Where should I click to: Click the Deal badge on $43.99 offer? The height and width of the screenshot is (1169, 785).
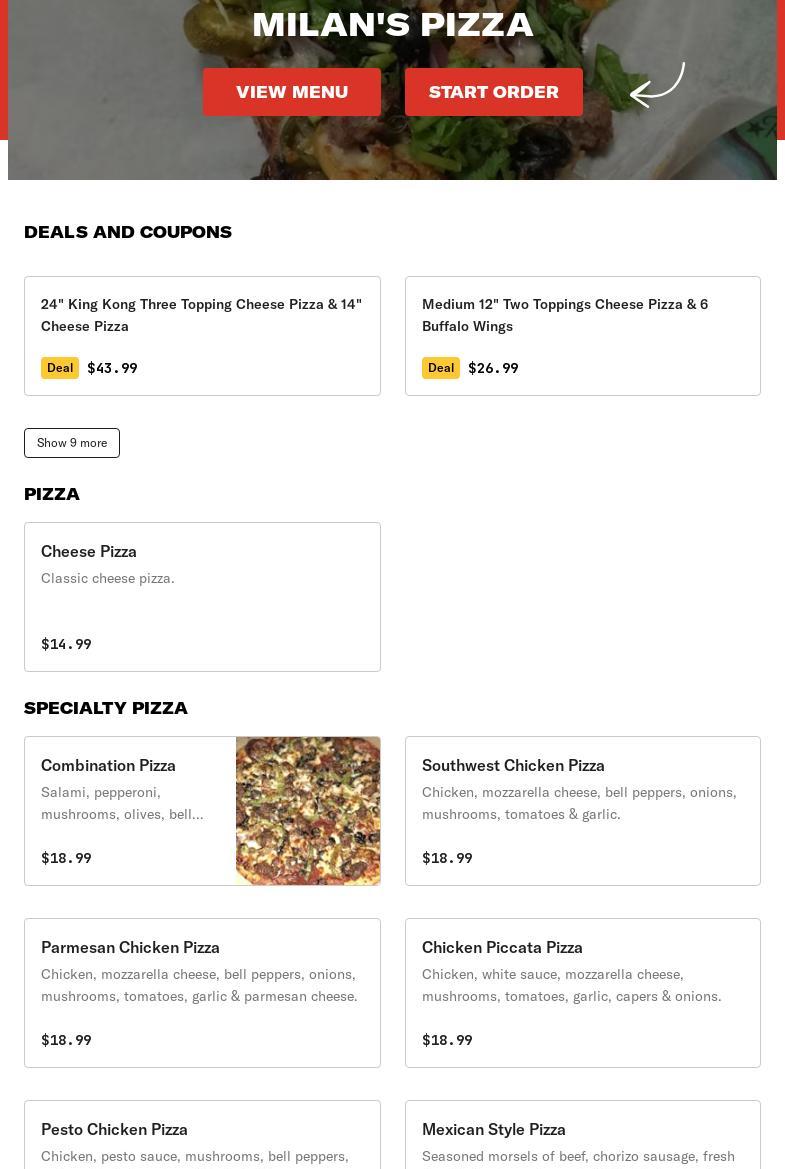[x=60, y=368]
